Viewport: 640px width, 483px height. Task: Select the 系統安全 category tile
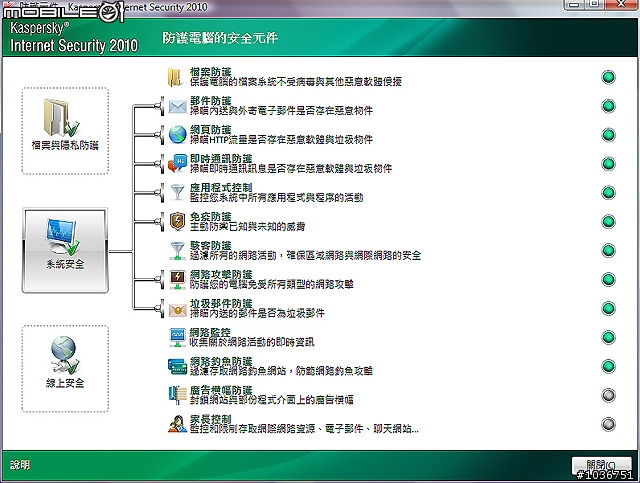click(x=65, y=250)
